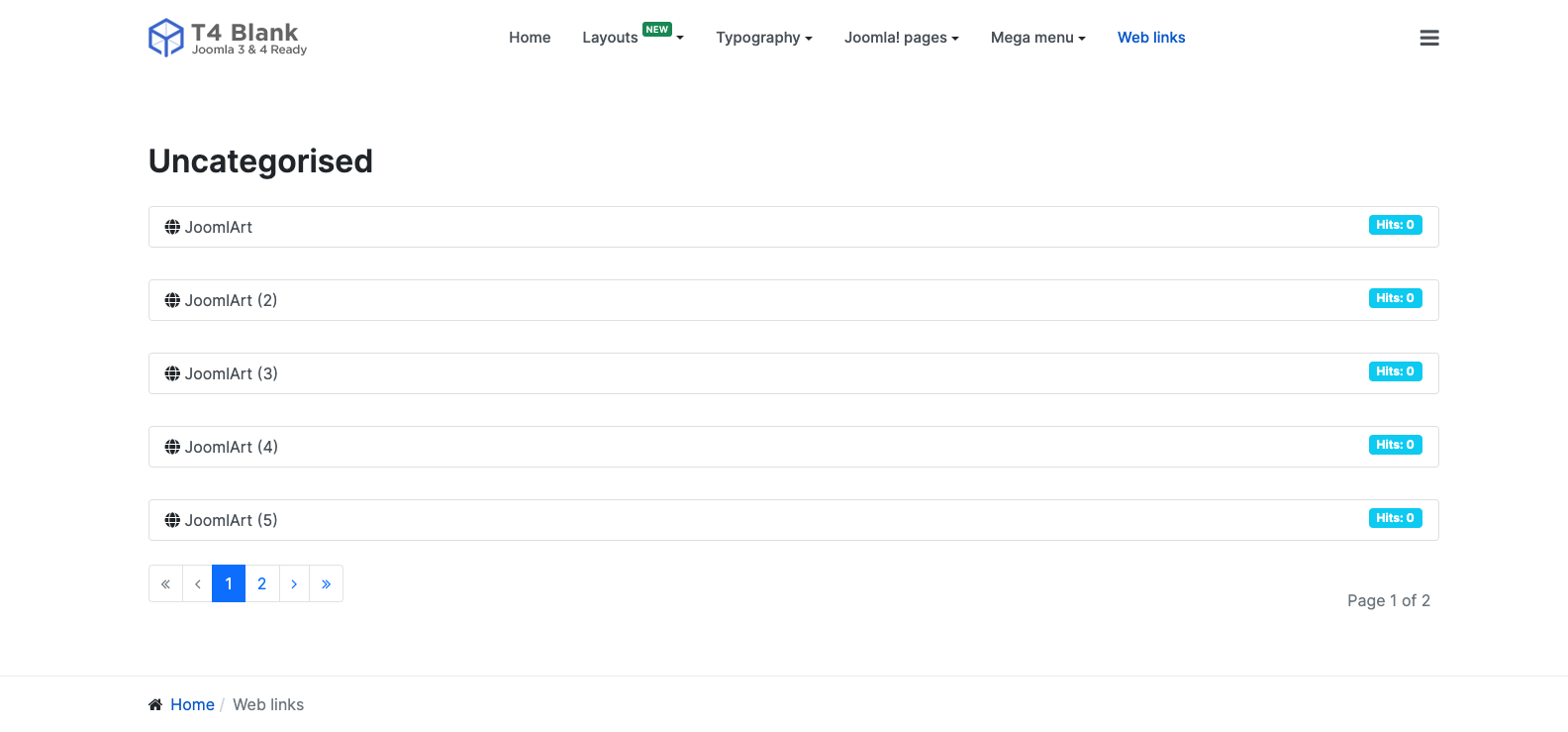
Task: Click the Hits badge on JoomlArt (3) row
Action: click(1396, 371)
